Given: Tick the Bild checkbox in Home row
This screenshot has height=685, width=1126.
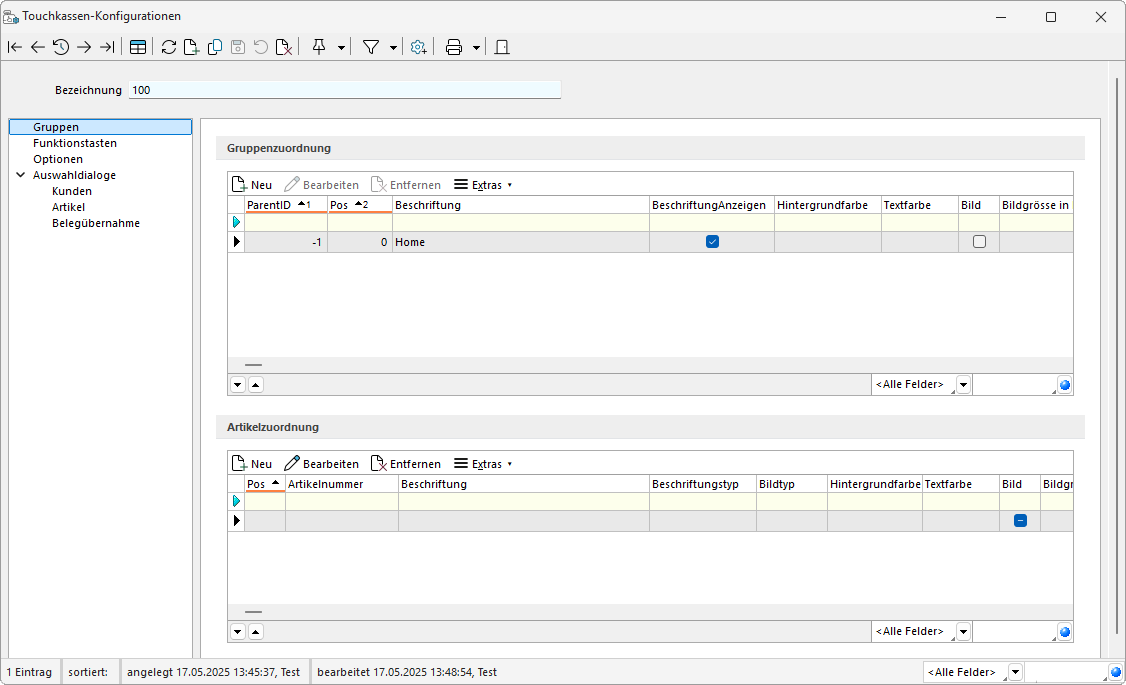Looking at the screenshot, I should pos(979,242).
